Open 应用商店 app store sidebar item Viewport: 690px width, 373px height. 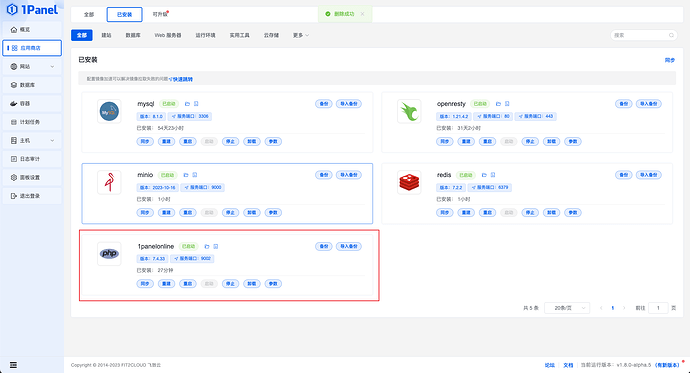click(x=32, y=48)
